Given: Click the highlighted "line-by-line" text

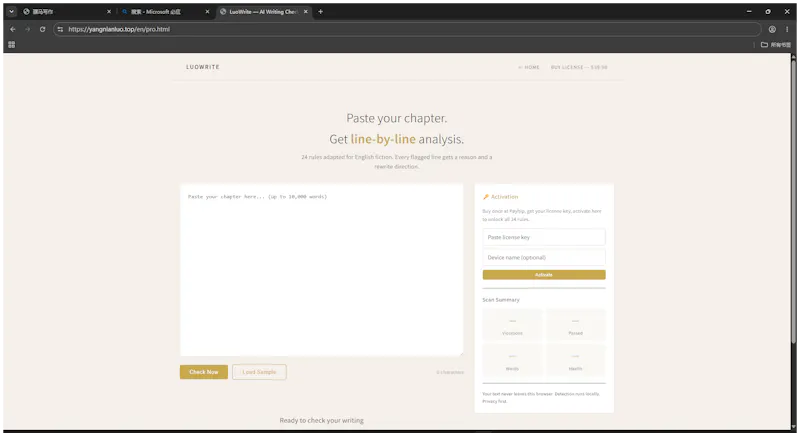Looking at the screenshot, I should click(x=383, y=139).
